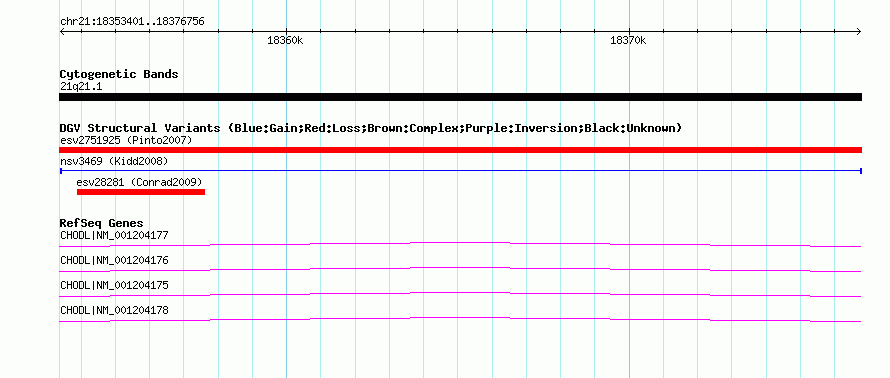The width and height of the screenshot is (890, 378).
Task: Click the magenta line under CHODL|NM_001204177
Action: 460,244
